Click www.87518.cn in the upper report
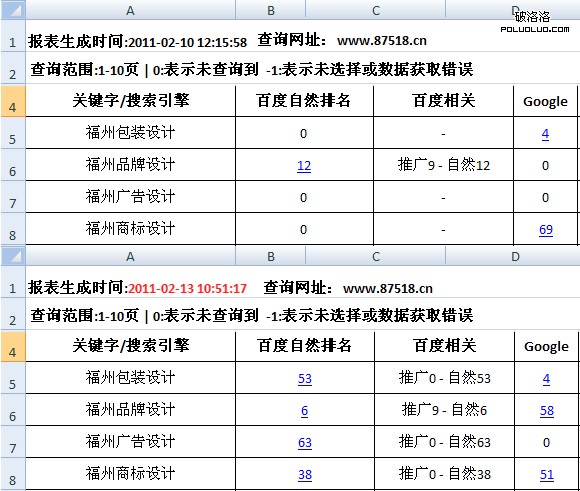580x491 pixels. tap(382, 40)
